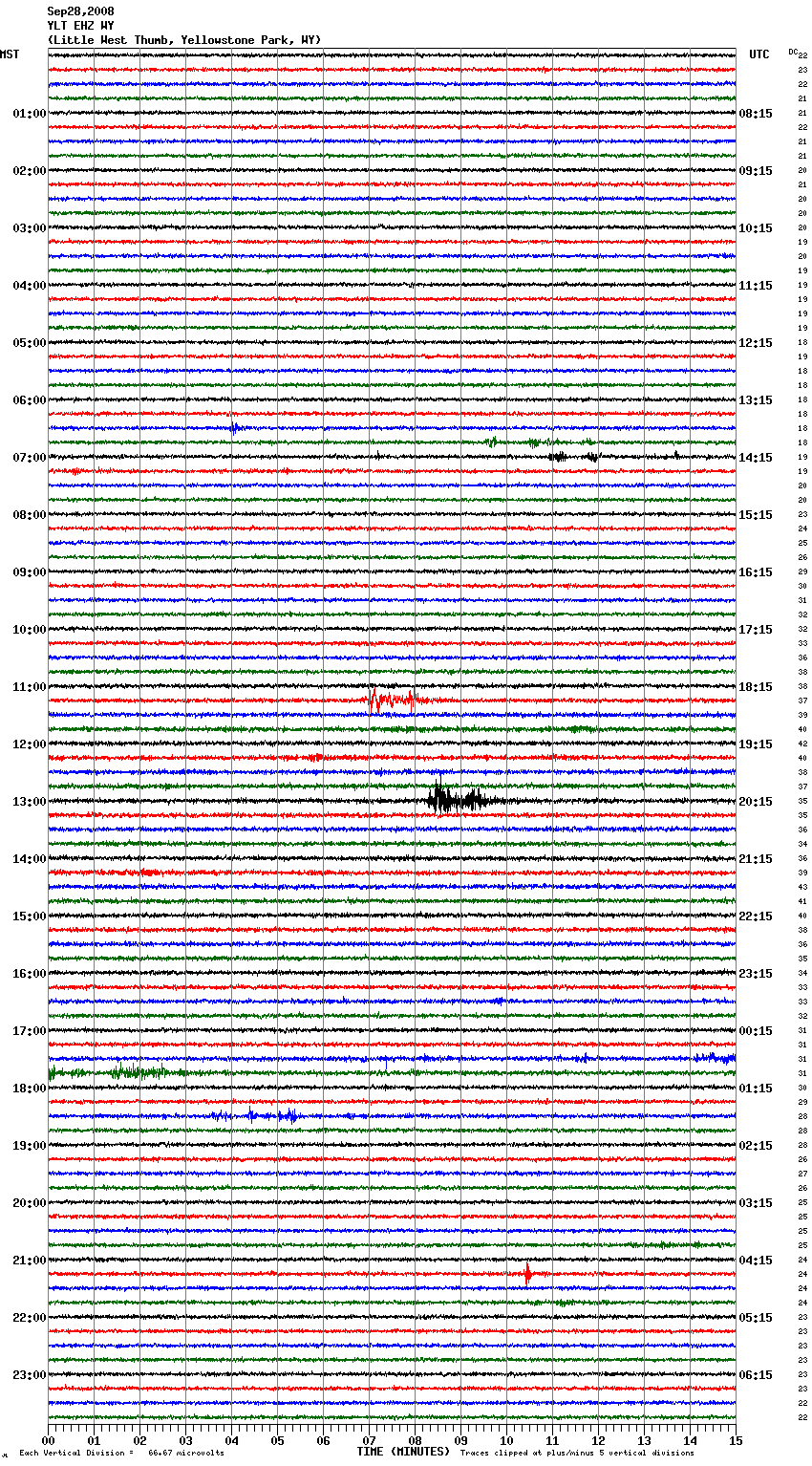Click the red spike on trace below 21:00

pyautogui.click(x=527, y=1273)
